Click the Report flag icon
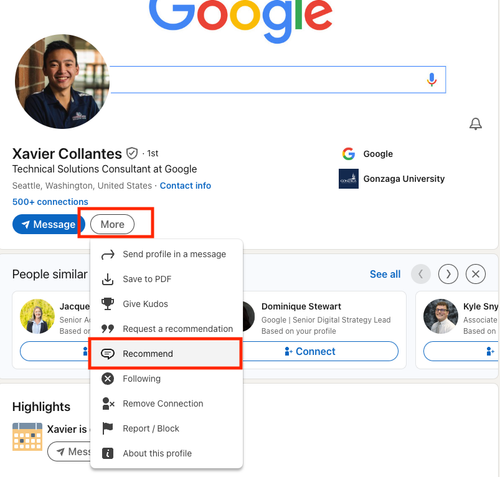The width and height of the screenshot is (500, 477). [x=108, y=428]
